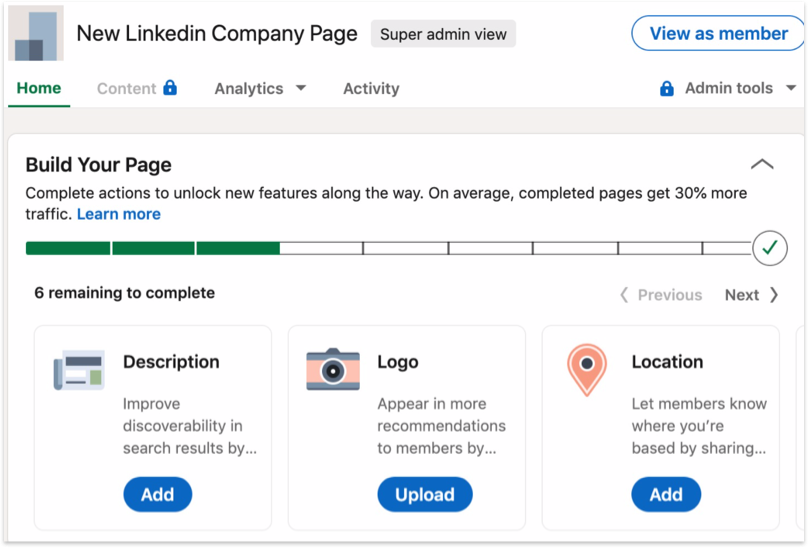Click the Logo camera icon

[333, 369]
